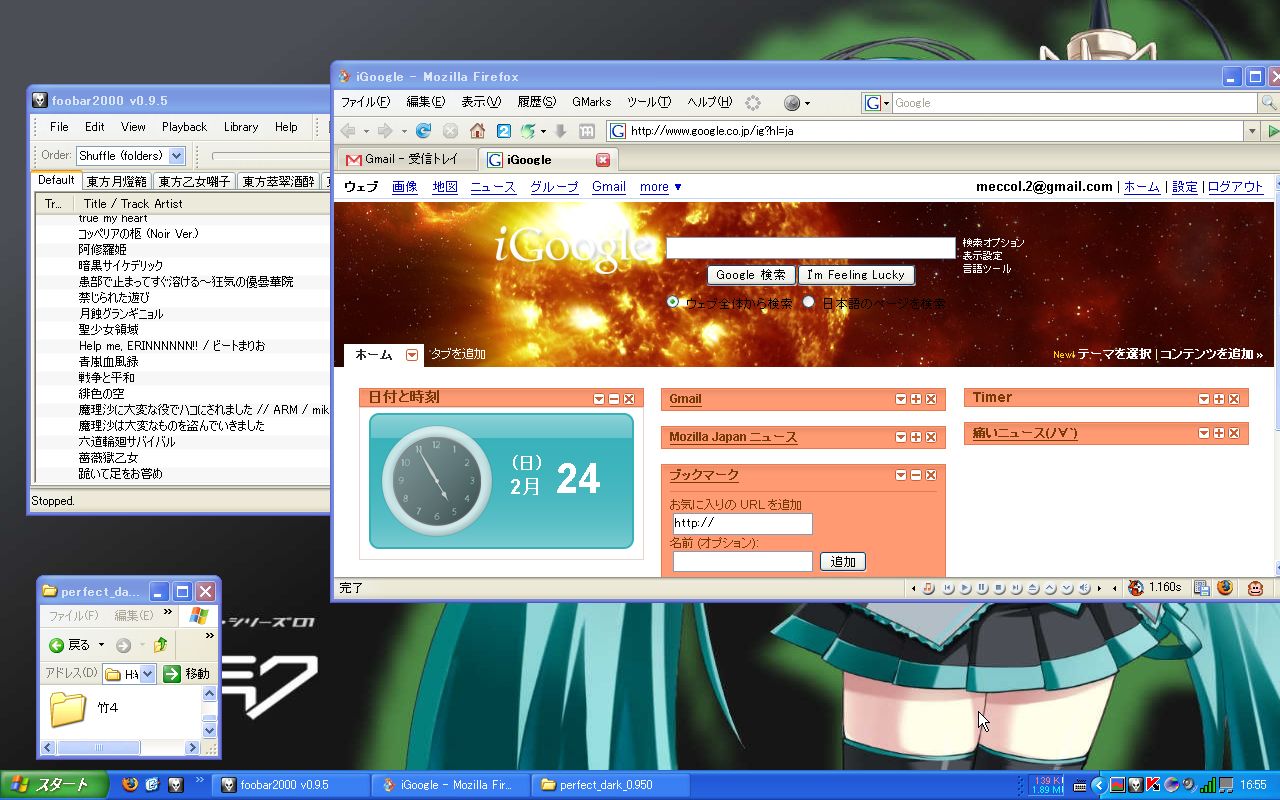Reload the page in Firefox toolbar

coord(423,131)
